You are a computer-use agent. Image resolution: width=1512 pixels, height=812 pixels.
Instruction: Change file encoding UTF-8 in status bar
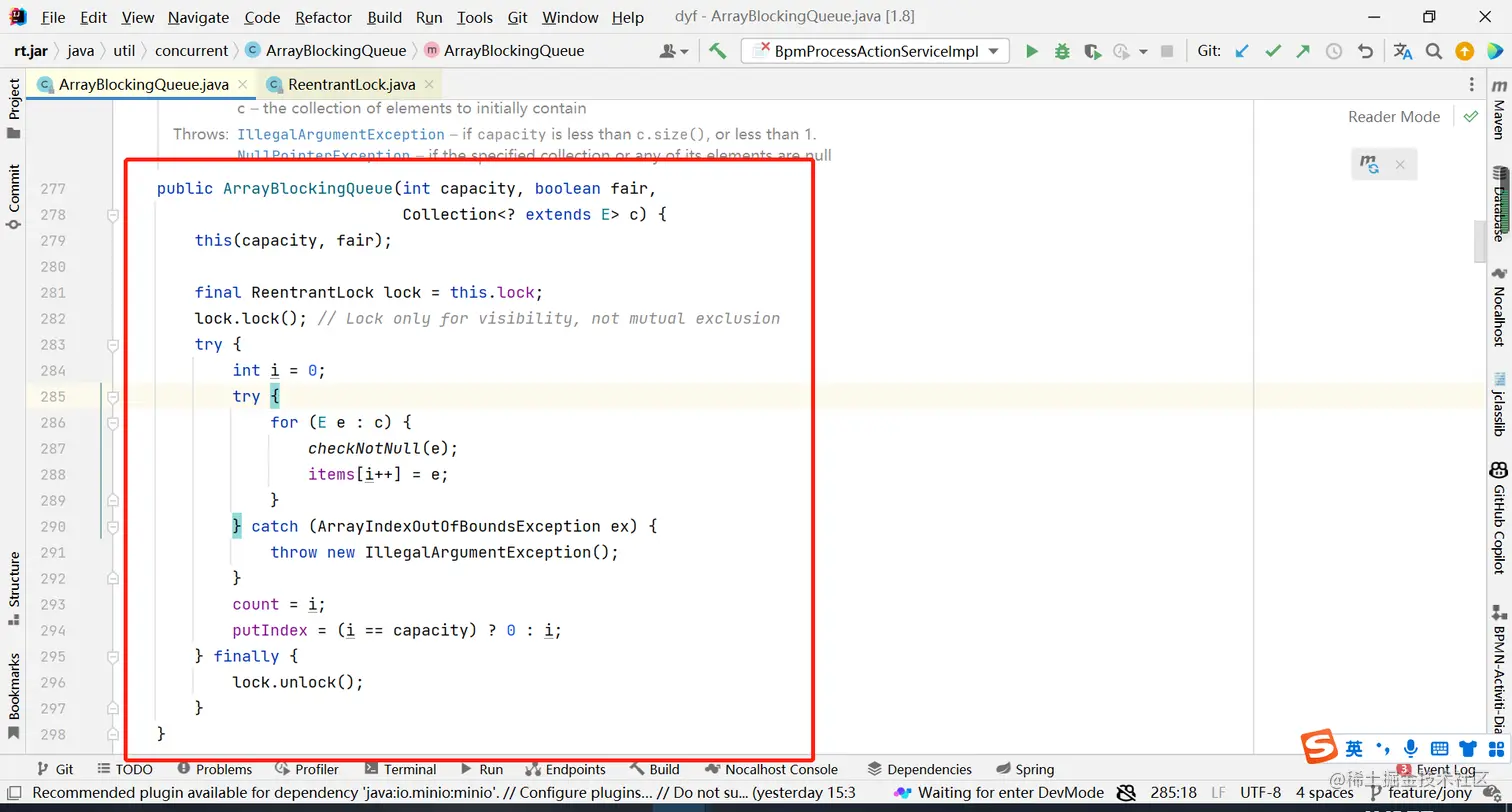[1260, 793]
